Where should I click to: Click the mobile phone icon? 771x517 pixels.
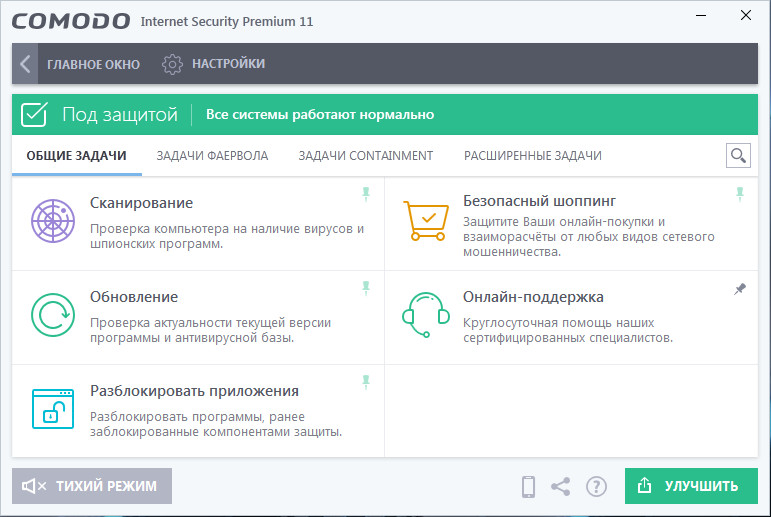[x=529, y=487]
